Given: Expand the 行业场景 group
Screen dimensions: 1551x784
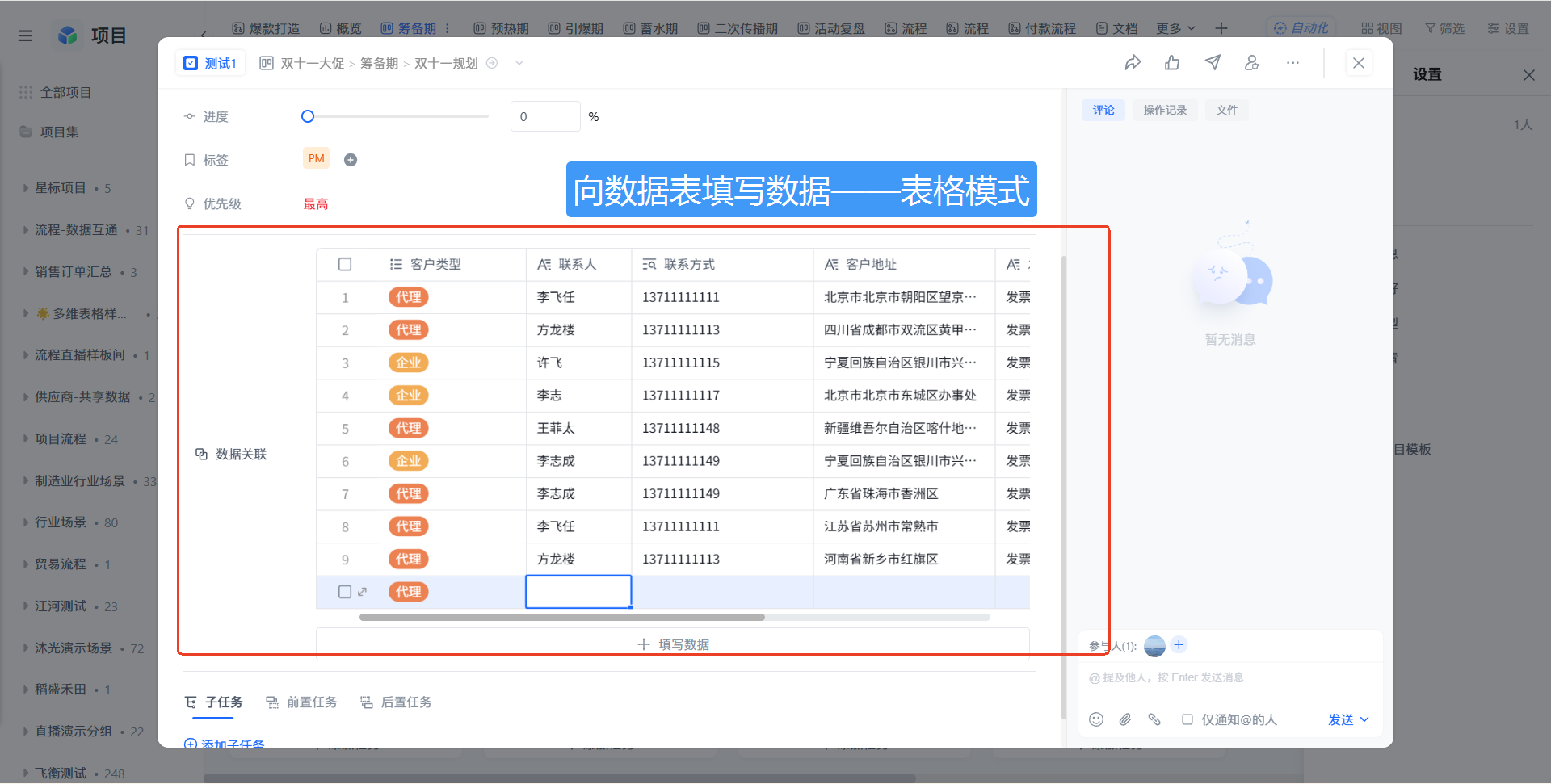Looking at the screenshot, I should [25, 522].
